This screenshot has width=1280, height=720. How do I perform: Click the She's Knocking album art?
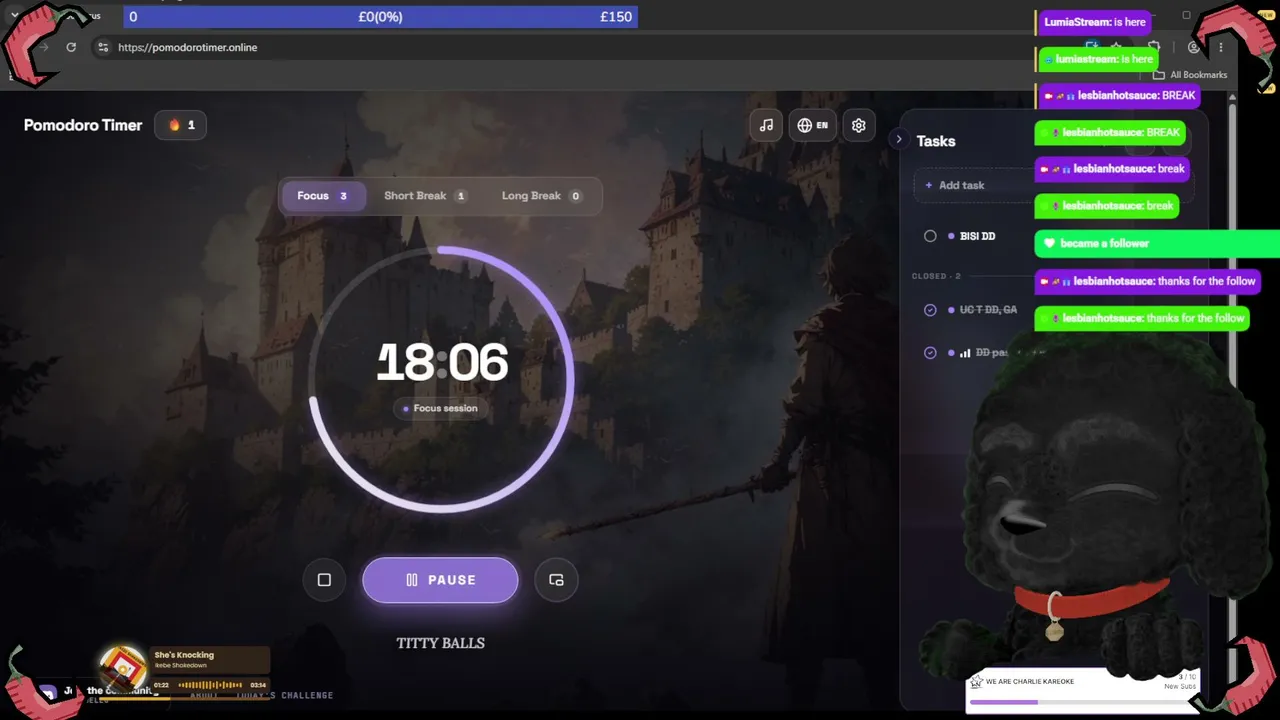tap(123, 668)
